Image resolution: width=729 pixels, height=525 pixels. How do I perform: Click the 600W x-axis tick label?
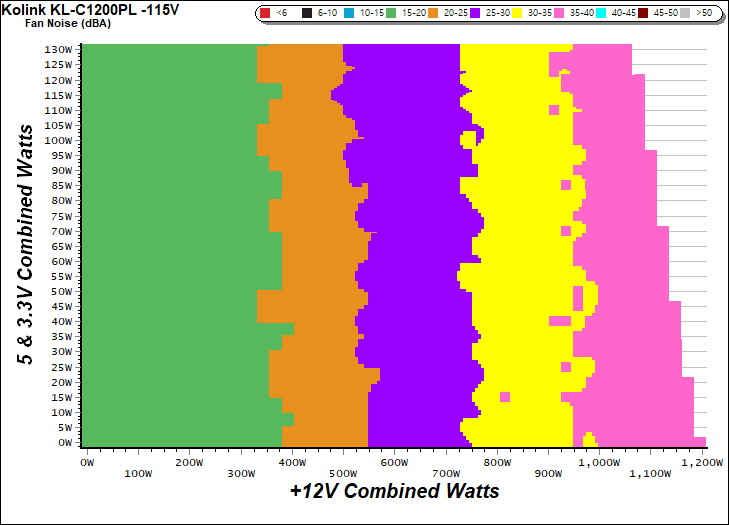[394, 463]
